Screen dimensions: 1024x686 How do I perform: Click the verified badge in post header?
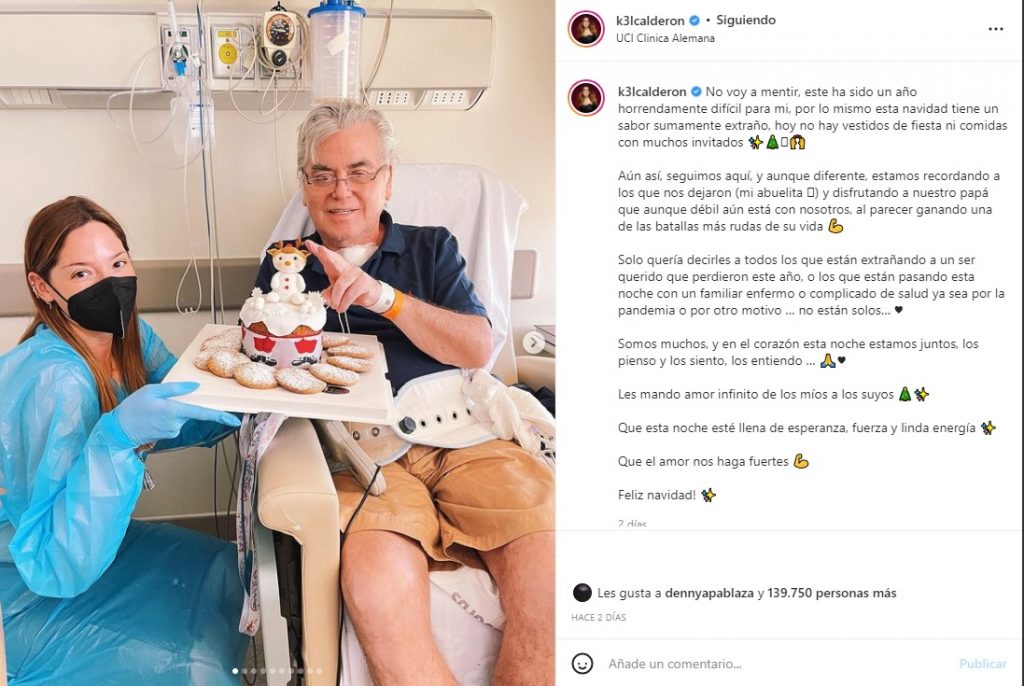pyautogui.click(x=695, y=20)
